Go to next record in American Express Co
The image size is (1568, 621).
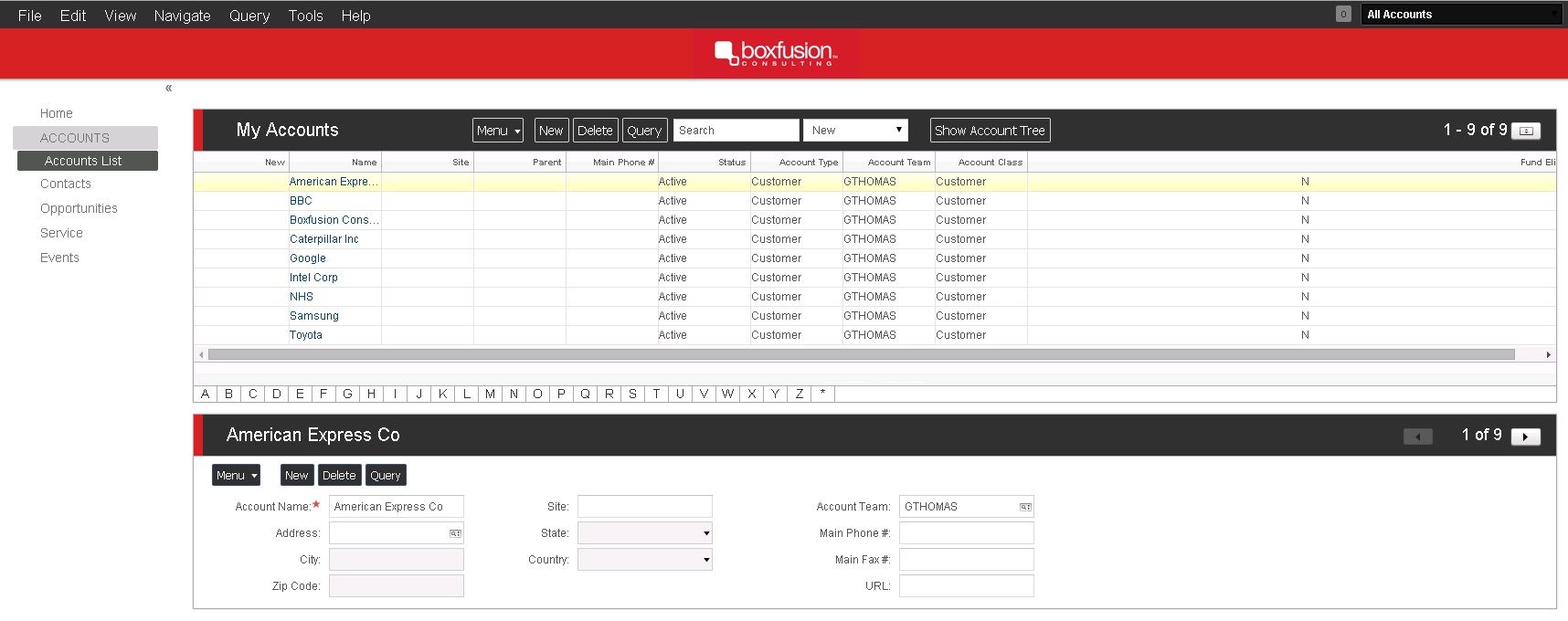(1526, 437)
